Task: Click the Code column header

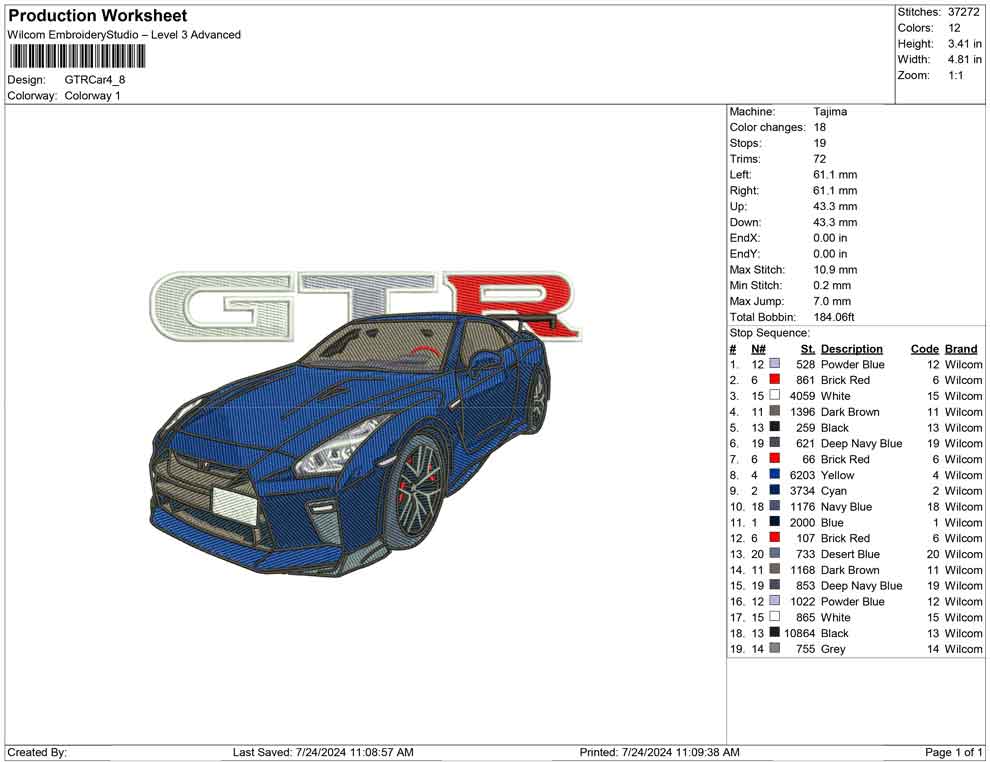Action: [925, 348]
